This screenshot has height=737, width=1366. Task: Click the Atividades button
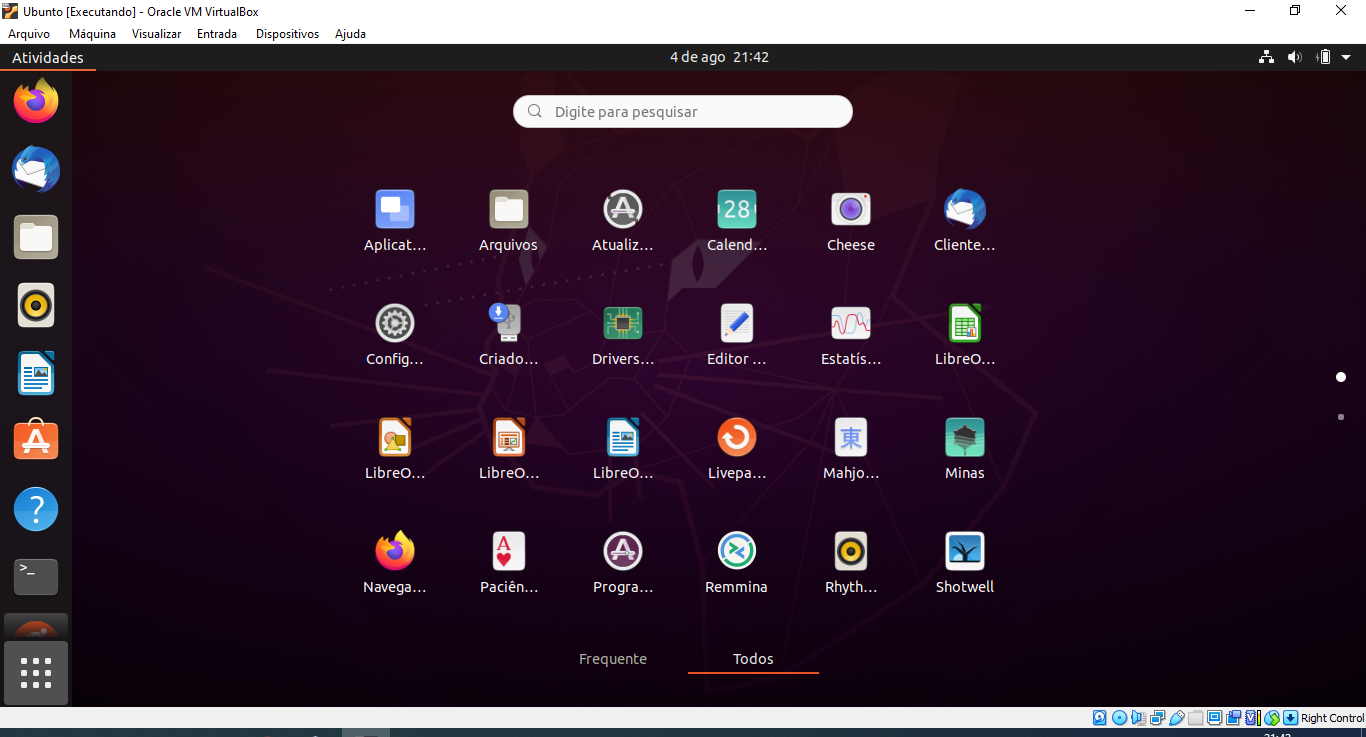[47, 58]
